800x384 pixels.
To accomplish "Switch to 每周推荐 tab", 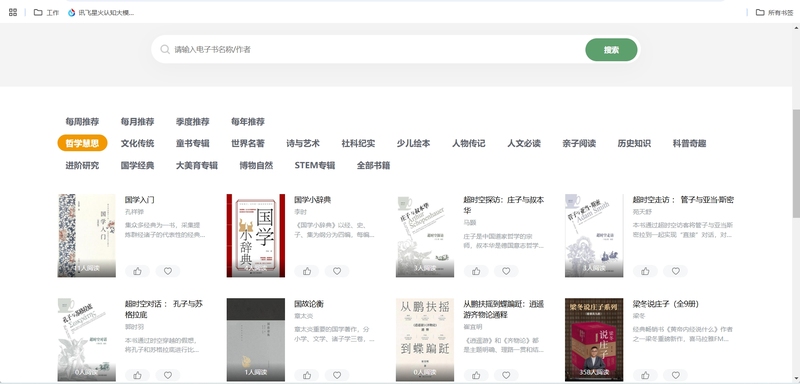I will 82,122.
